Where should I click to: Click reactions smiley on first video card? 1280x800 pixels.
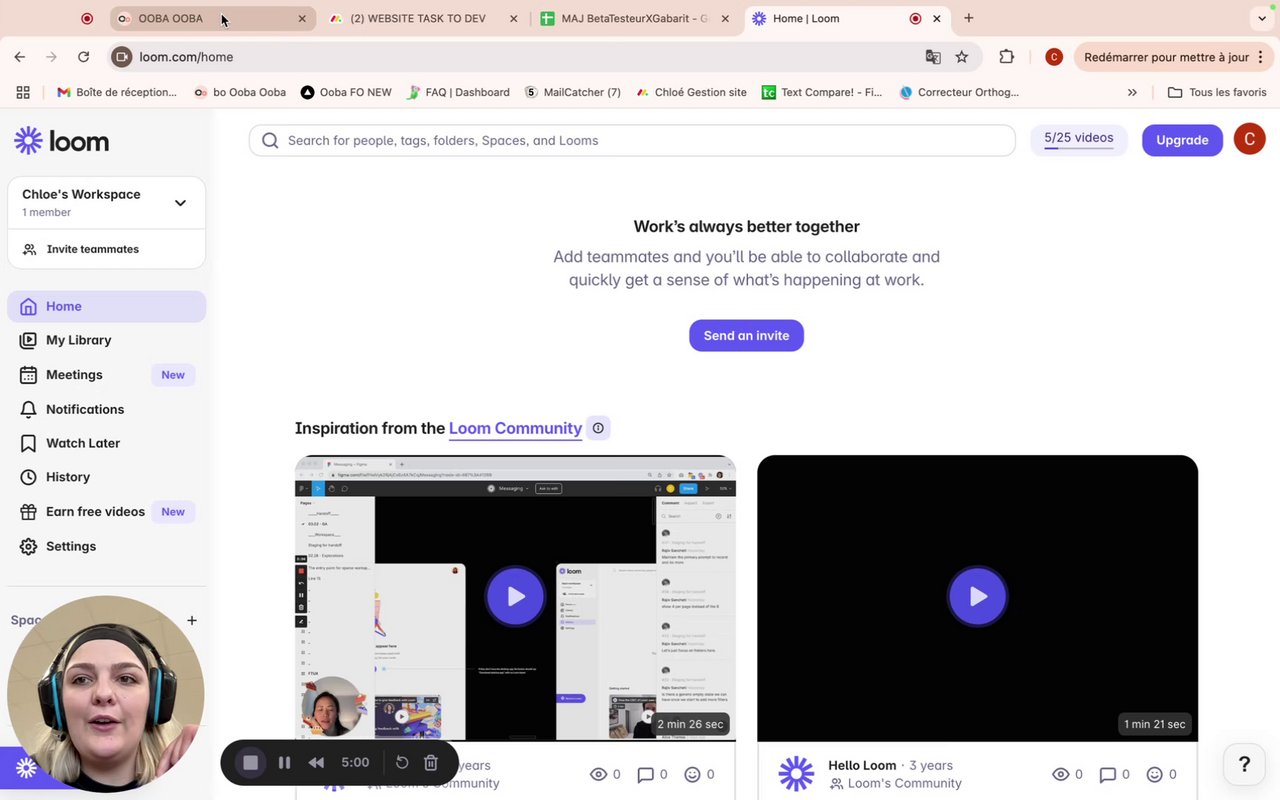[692, 774]
